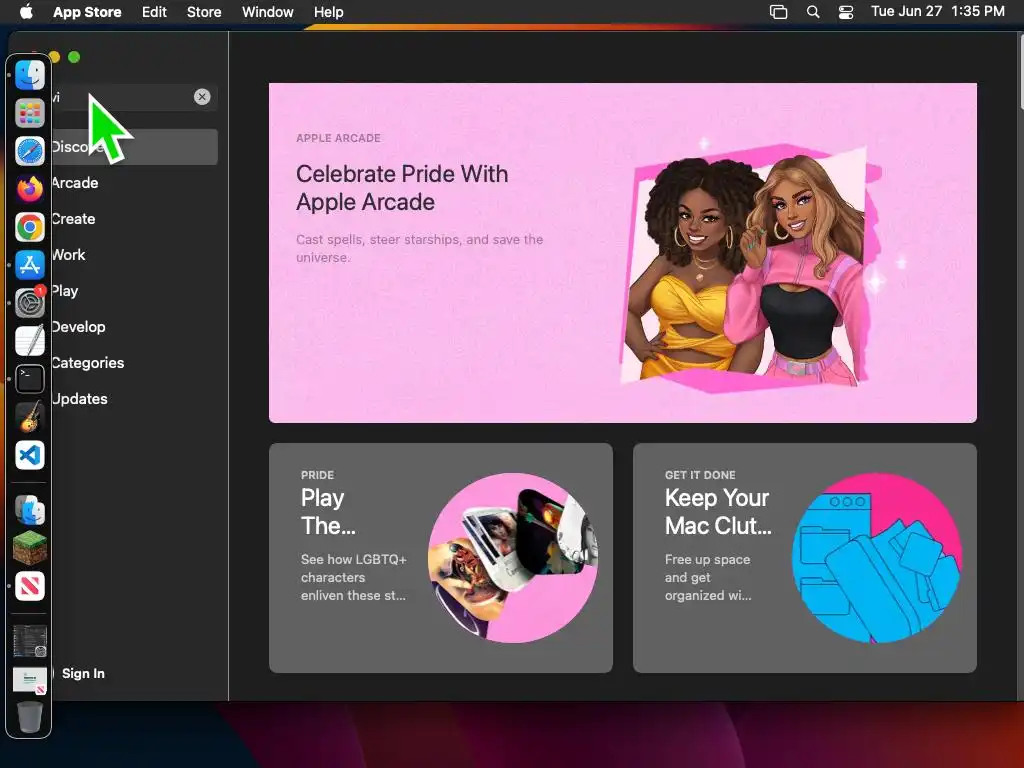Open the minimized dark window thumbnail in Dock
Screen dimensions: 1024x768
point(29,641)
